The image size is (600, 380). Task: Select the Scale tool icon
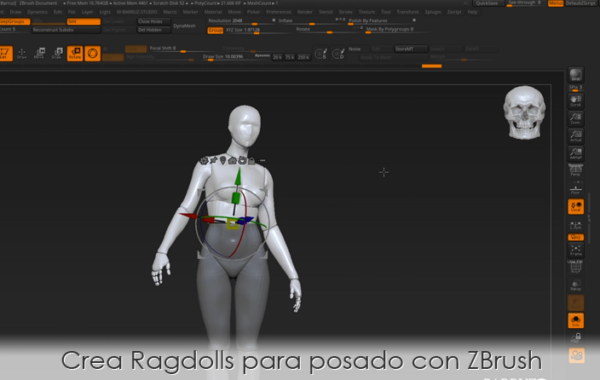[x=57, y=53]
